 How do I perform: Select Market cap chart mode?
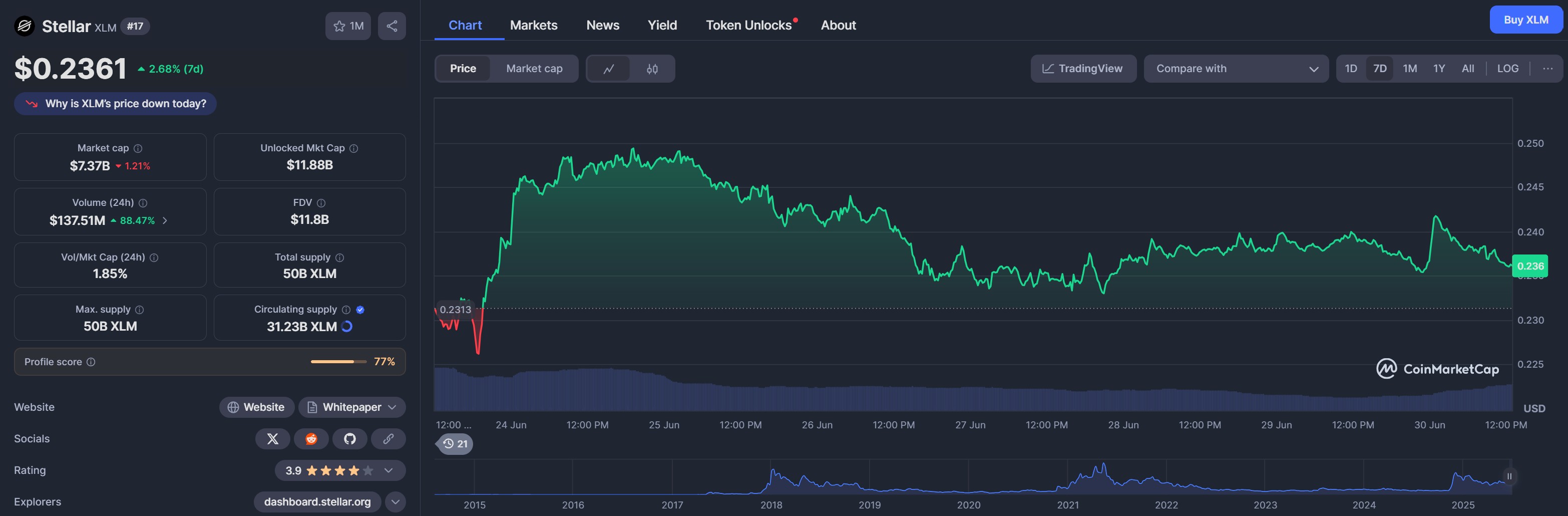tap(535, 69)
